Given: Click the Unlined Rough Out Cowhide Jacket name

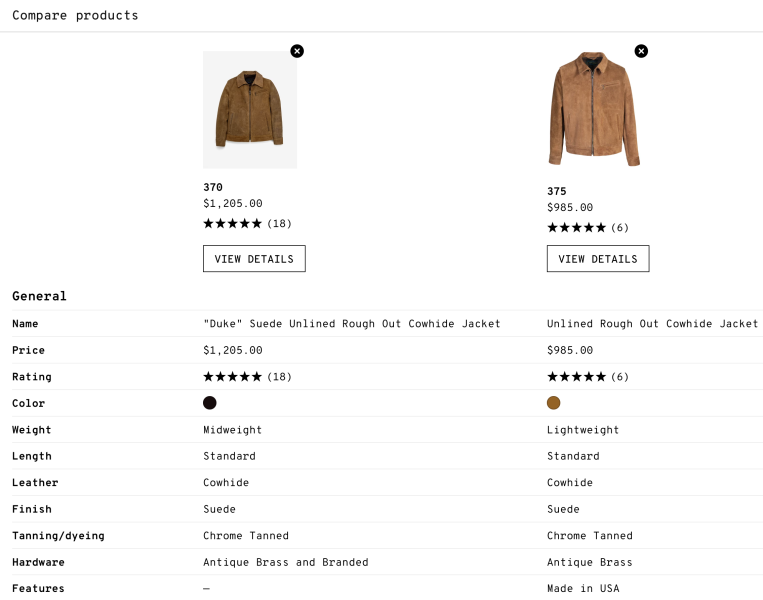Looking at the screenshot, I should tap(652, 324).
